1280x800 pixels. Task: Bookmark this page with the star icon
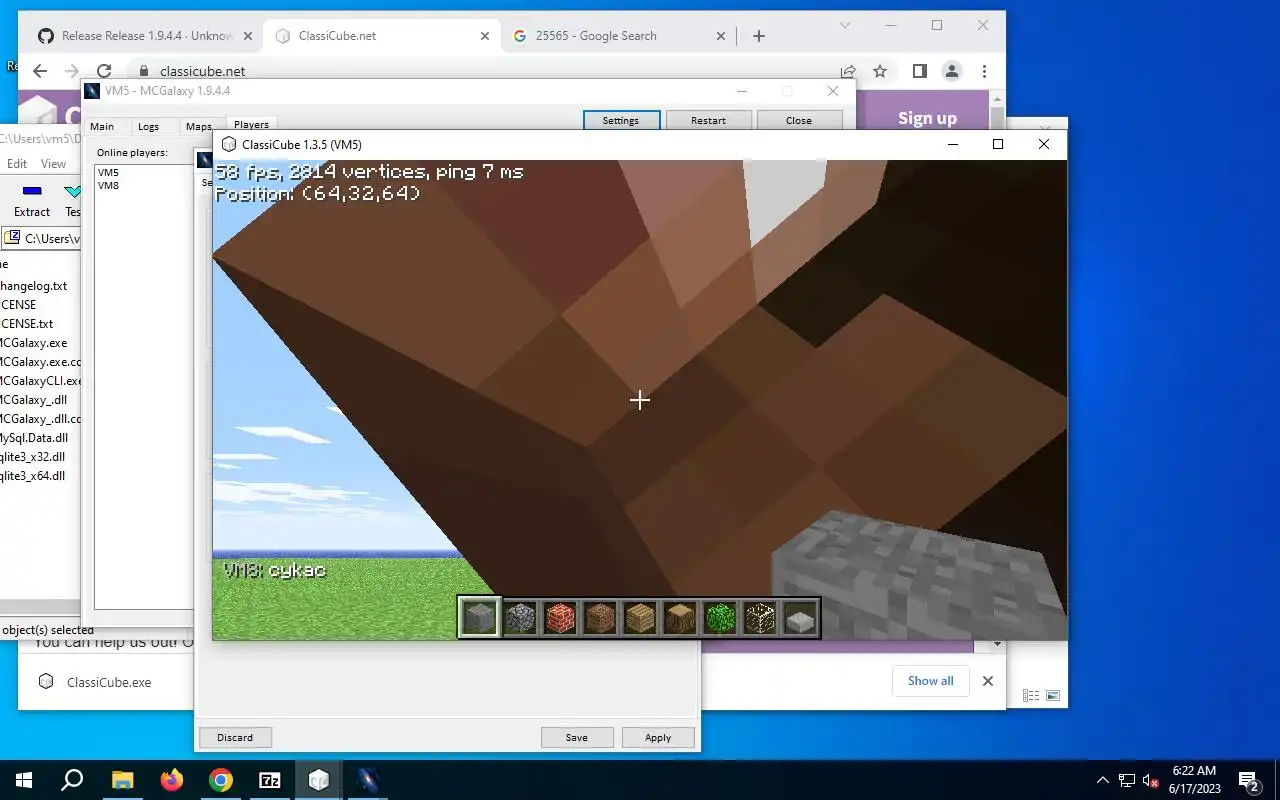coord(880,71)
